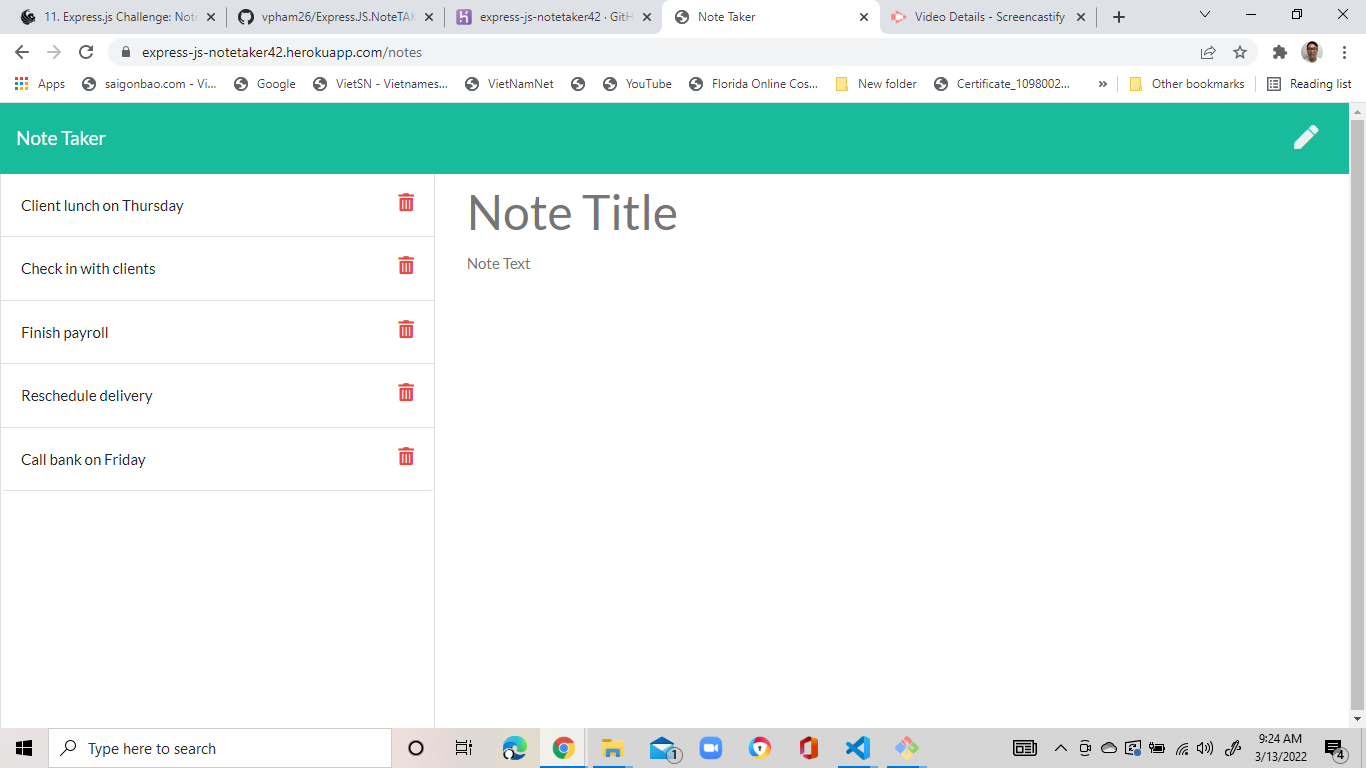This screenshot has height=768, width=1366.
Task: Open the Google Apps grid icon
Action: 20,84
